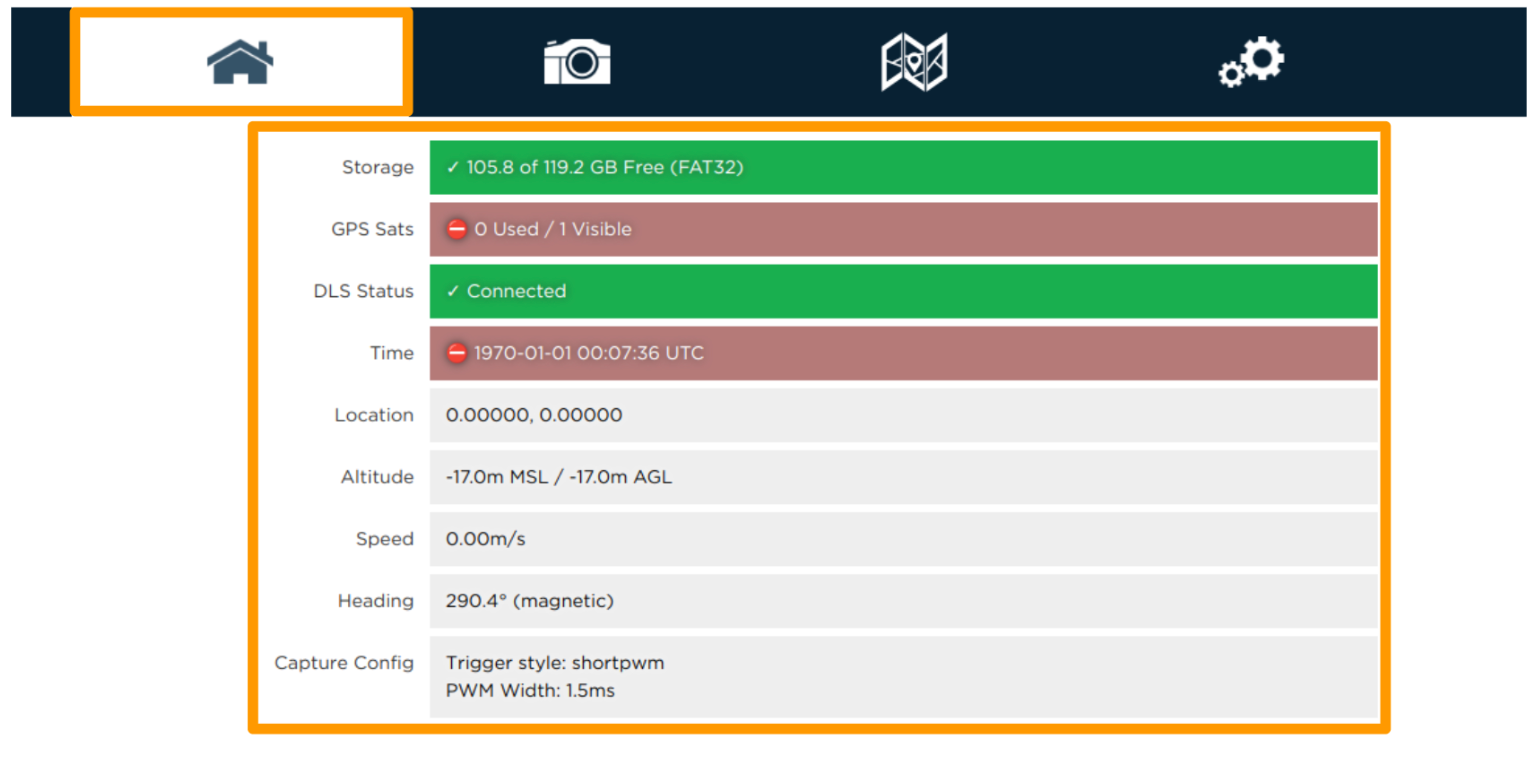Click the 1970-01-01 UTC timestamp text
Image resolution: width=1532 pixels, height=770 pixels.
588,353
